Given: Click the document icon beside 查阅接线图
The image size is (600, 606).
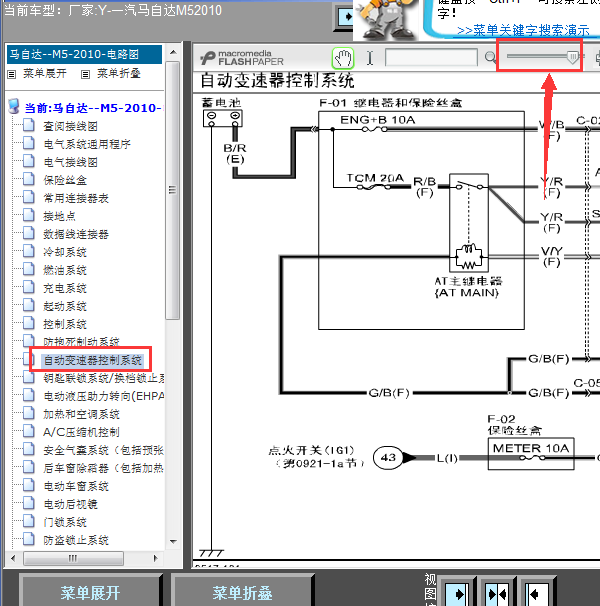Looking at the screenshot, I should (x=28, y=125).
